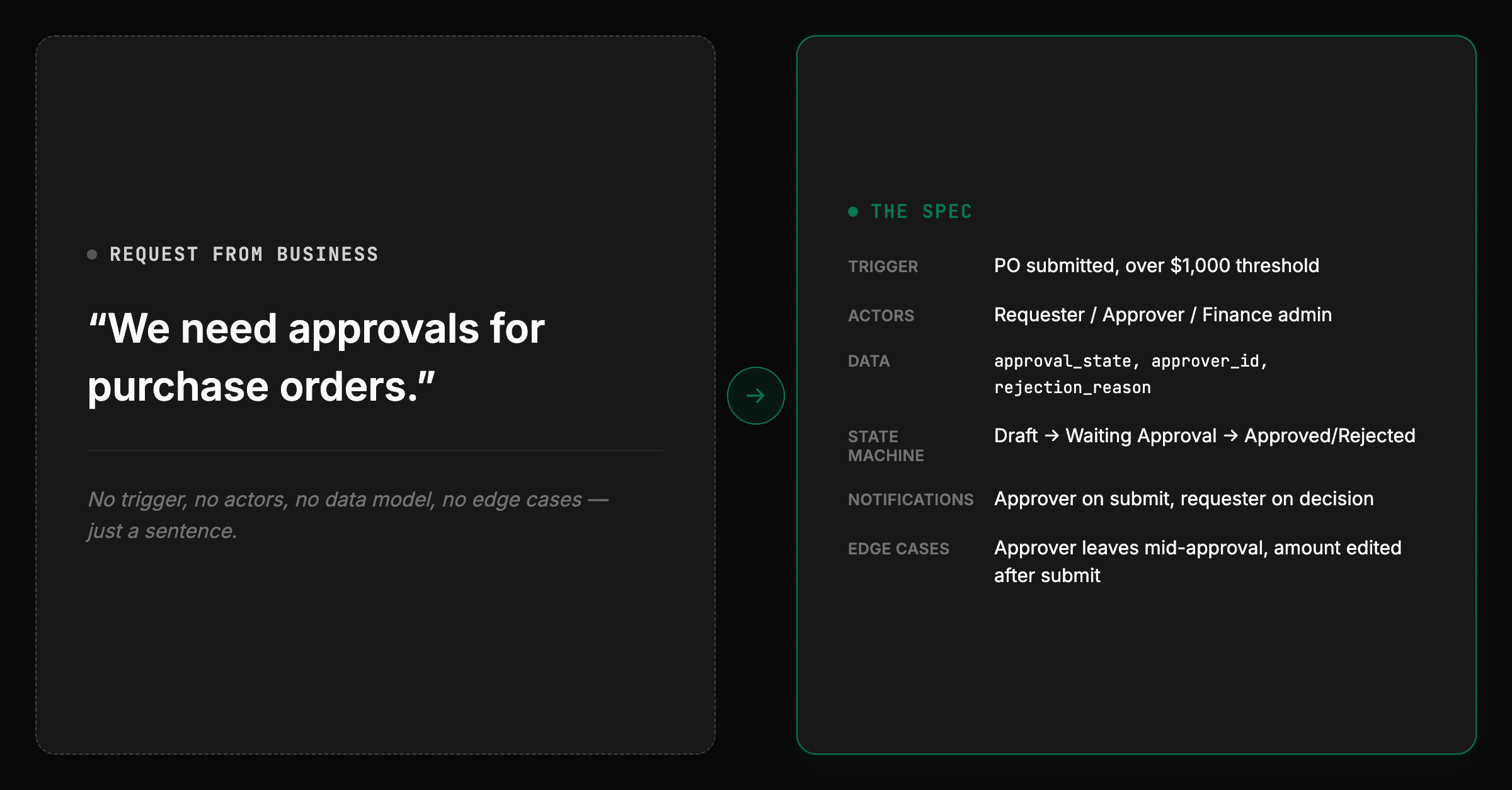This screenshot has height=790, width=1512.
Task: Click the EDGE CASES row label
Action: (x=898, y=549)
